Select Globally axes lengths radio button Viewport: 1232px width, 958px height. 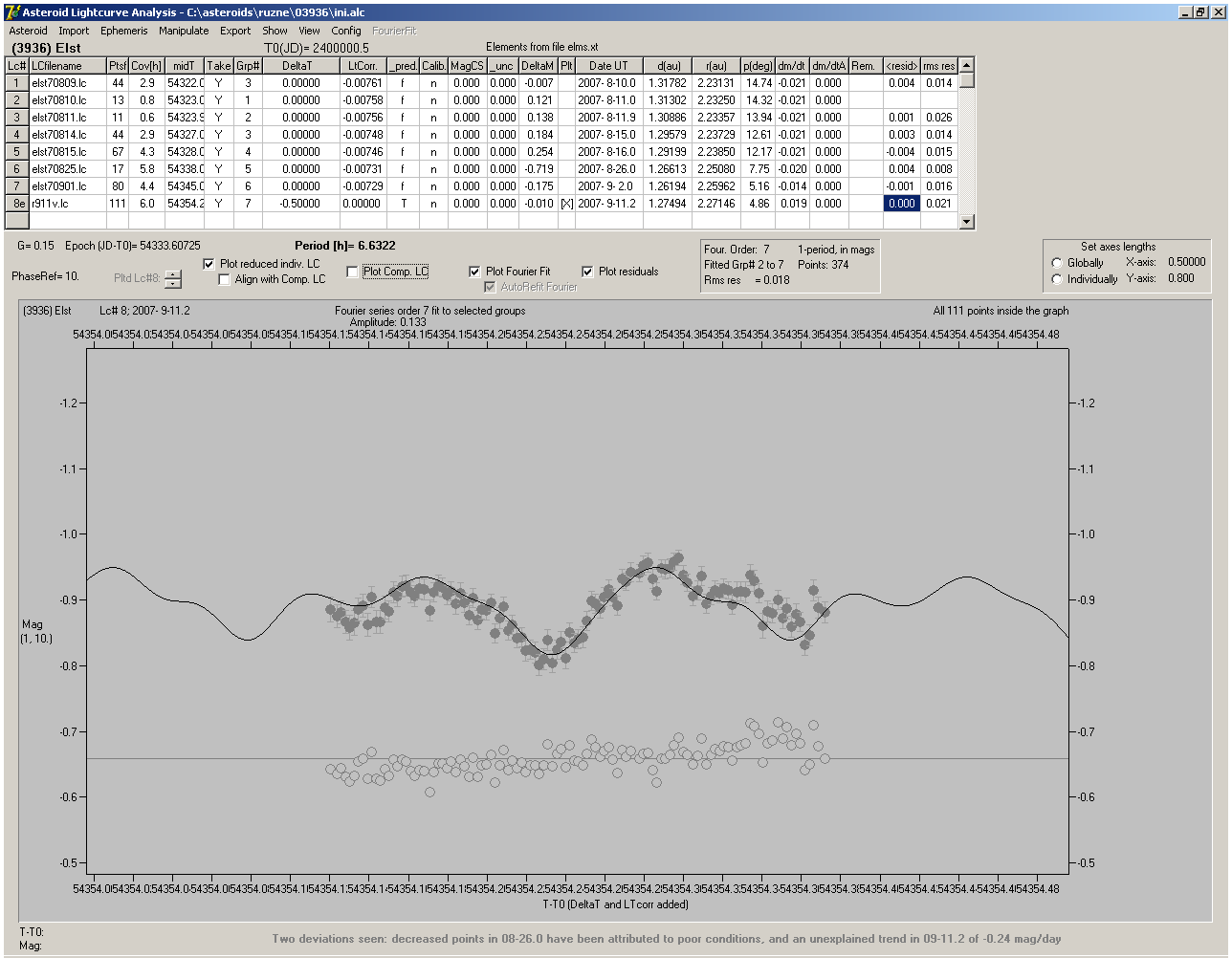pyautogui.click(x=1057, y=263)
